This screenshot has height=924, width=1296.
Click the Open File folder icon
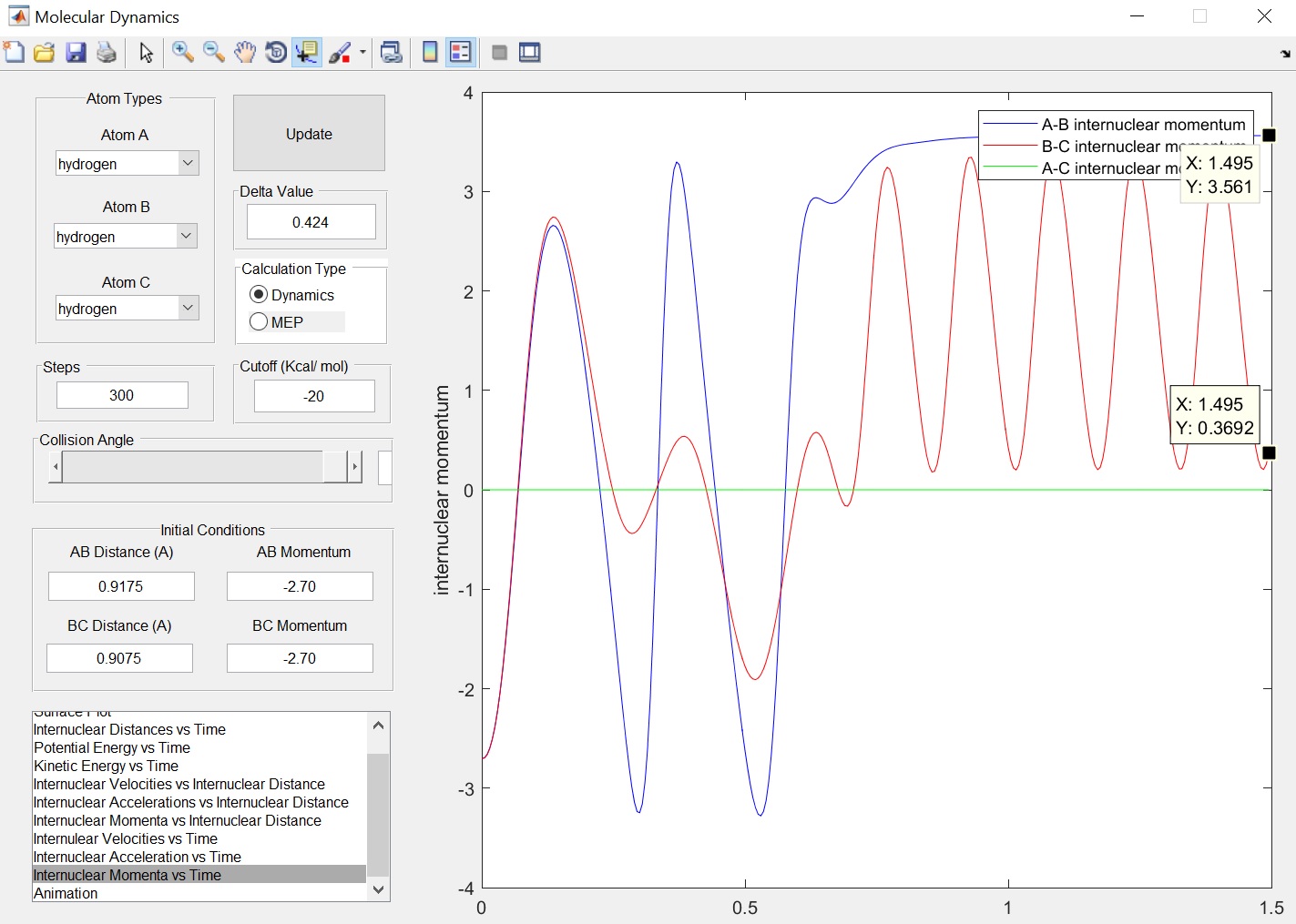click(x=45, y=53)
